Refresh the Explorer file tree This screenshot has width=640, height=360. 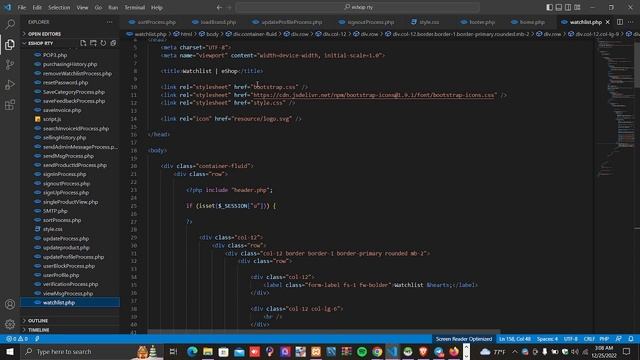103,43
